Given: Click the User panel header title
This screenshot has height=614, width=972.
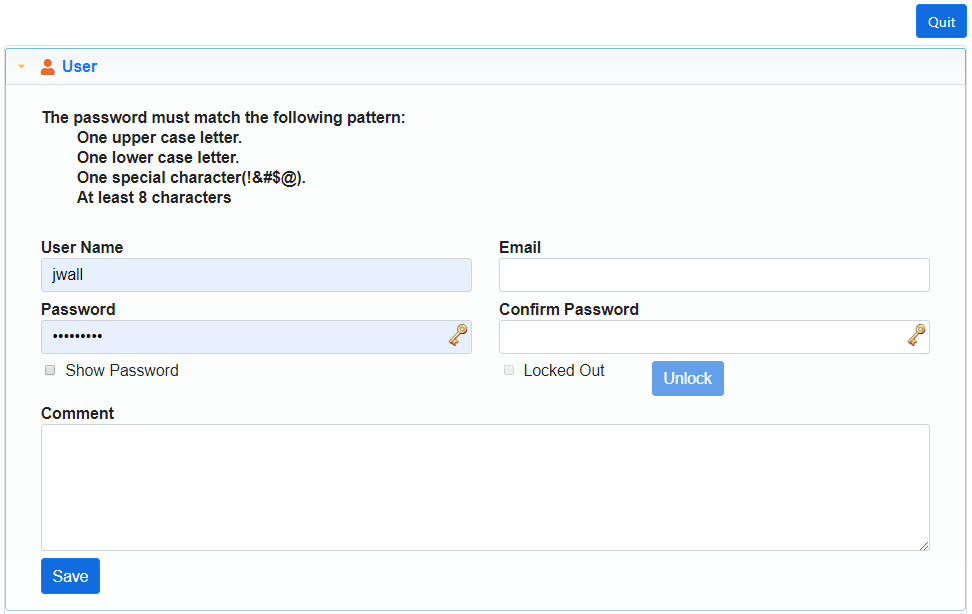Looking at the screenshot, I should click(x=79, y=67).
